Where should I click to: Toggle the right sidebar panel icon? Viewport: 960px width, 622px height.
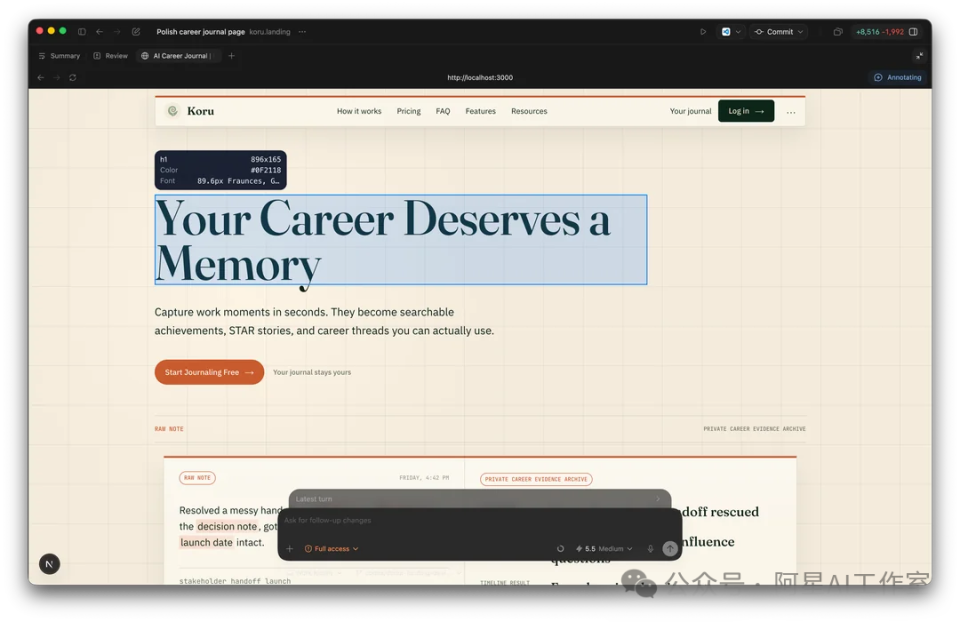point(913,32)
